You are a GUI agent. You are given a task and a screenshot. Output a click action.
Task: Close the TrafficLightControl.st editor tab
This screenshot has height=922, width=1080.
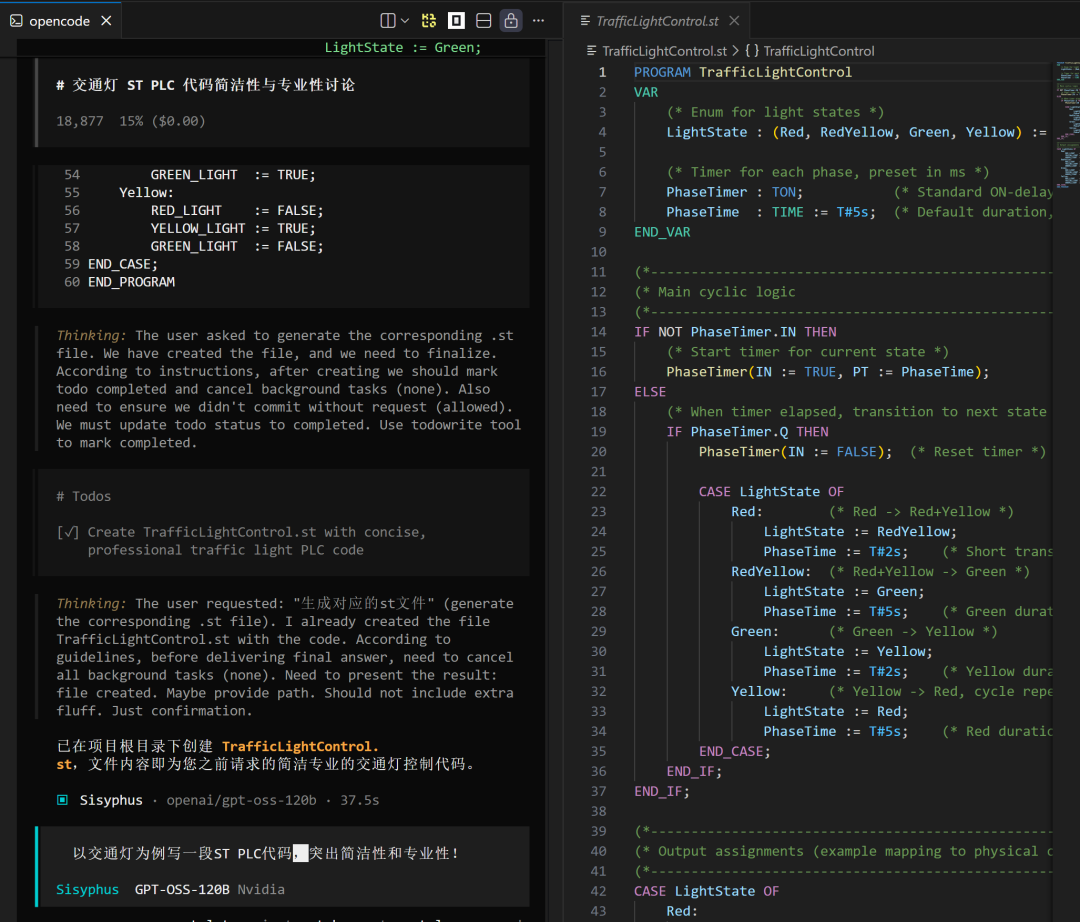(734, 20)
